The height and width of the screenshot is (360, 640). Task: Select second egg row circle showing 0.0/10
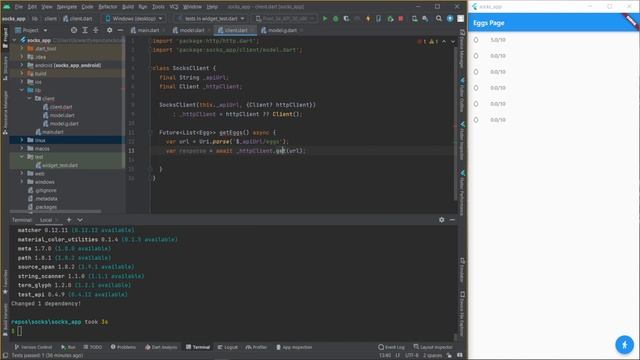476,56
